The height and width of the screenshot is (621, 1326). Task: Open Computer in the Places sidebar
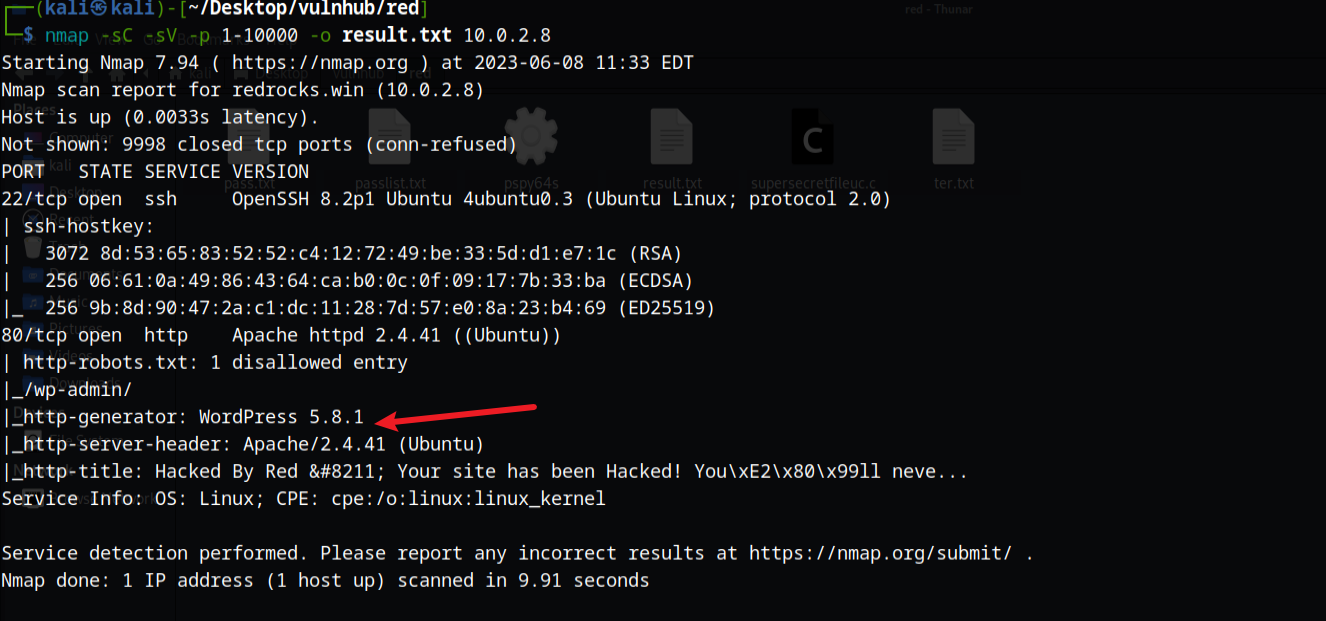(70, 137)
